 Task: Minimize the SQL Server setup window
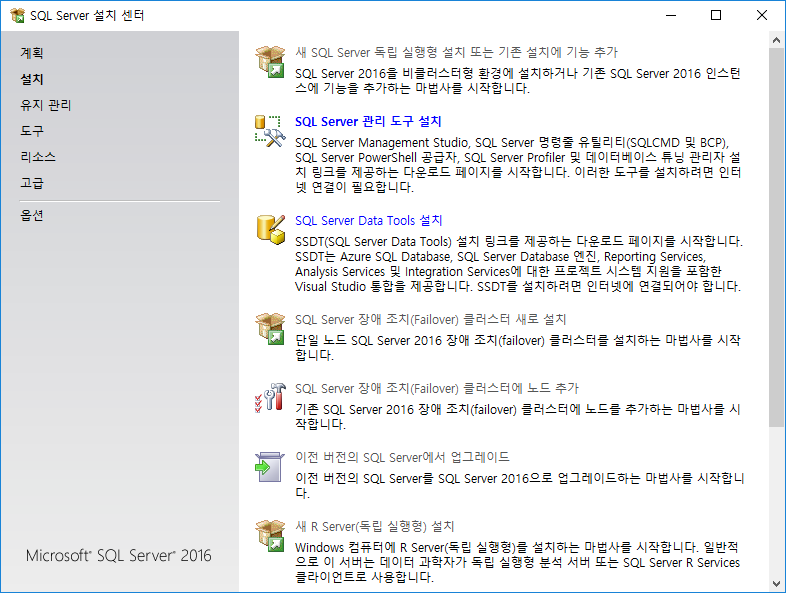tap(671, 16)
